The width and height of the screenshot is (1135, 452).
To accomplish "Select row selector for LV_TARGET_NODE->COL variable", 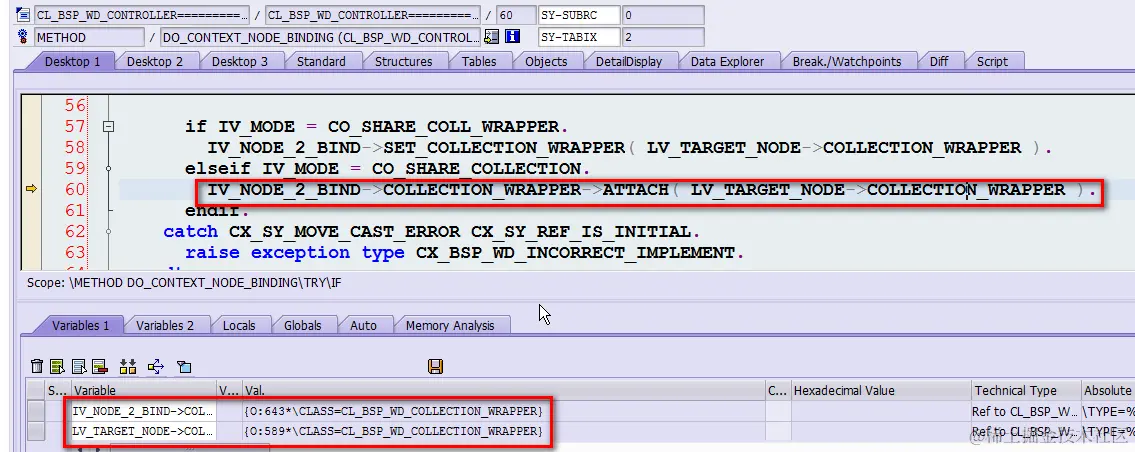I will click(x=35, y=432).
